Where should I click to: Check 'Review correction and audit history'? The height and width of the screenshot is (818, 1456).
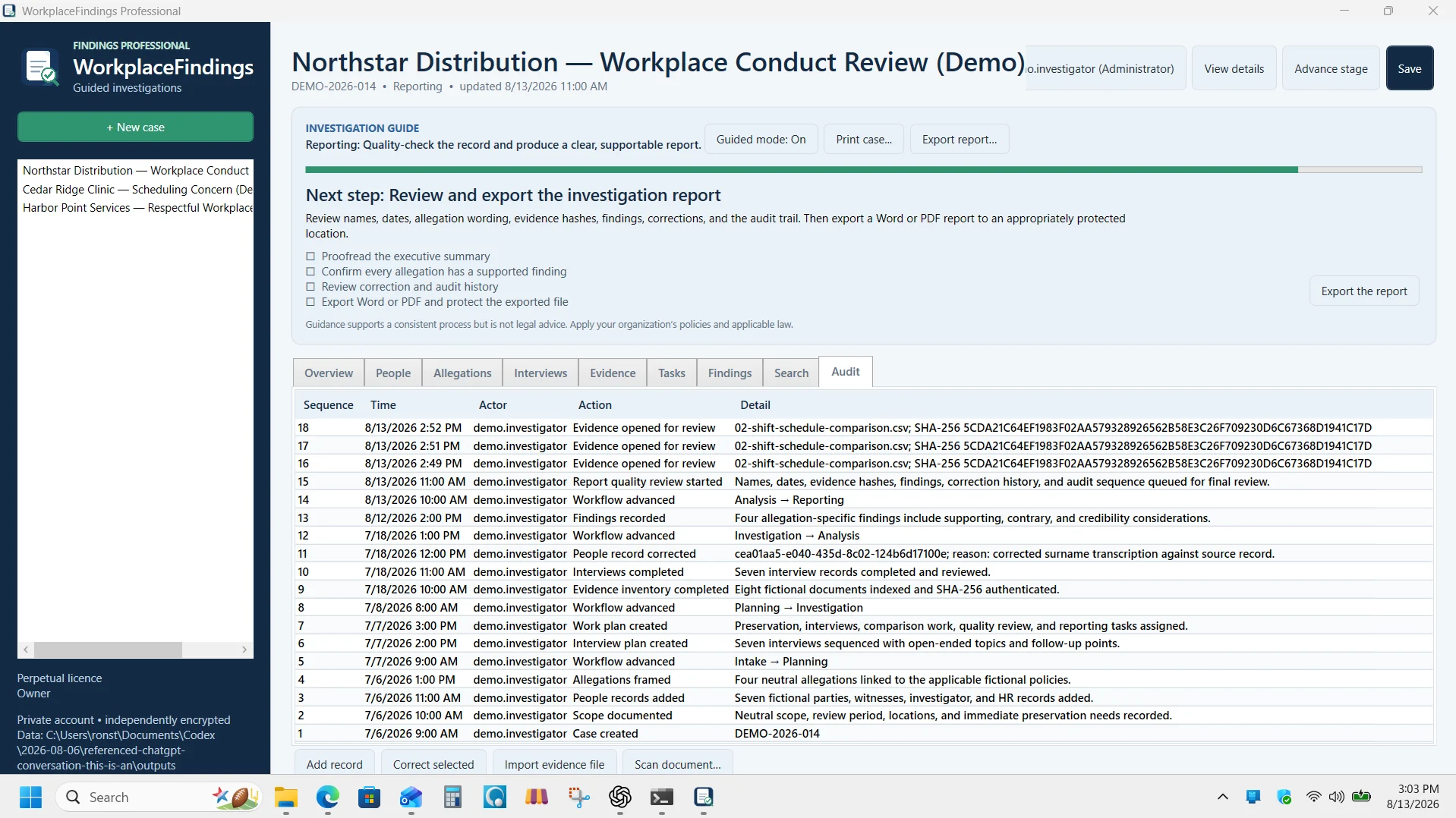coord(310,287)
